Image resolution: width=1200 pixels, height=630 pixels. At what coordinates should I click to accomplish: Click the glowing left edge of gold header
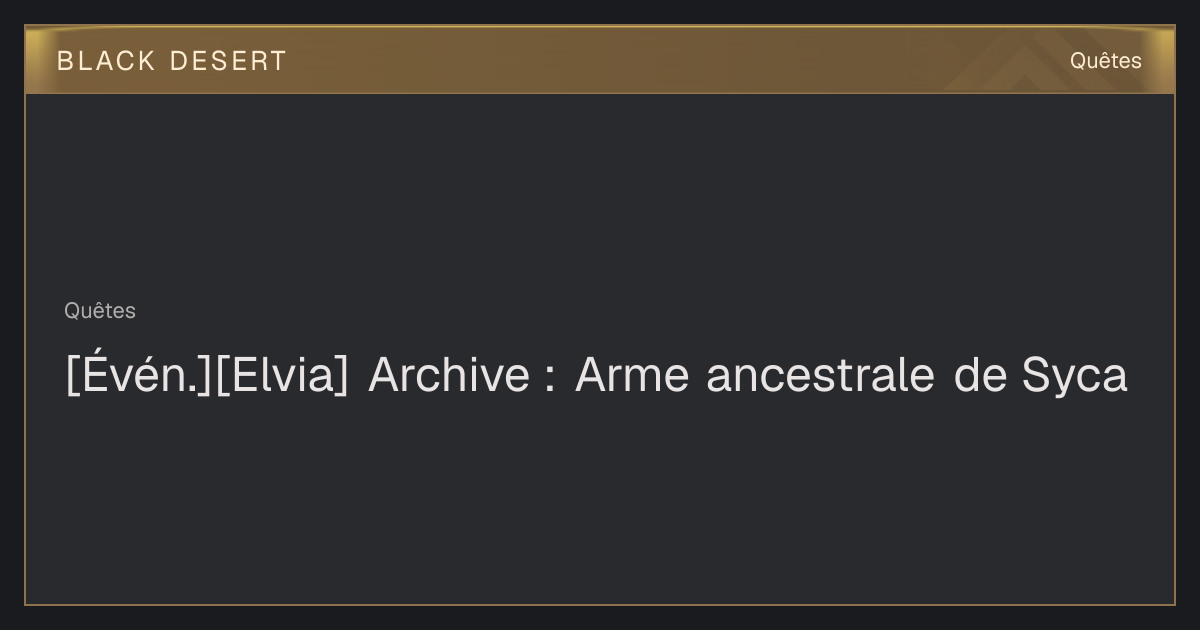(36, 60)
